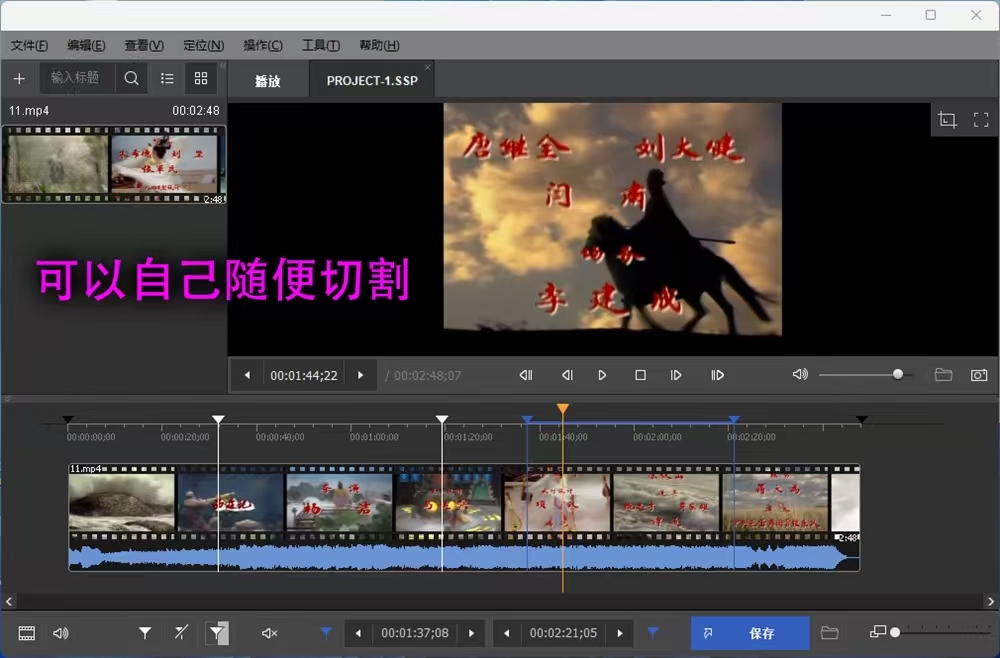This screenshot has height=658, width=1000.
Task: Open the 工具(T) menu
Action: coord(321,45)
